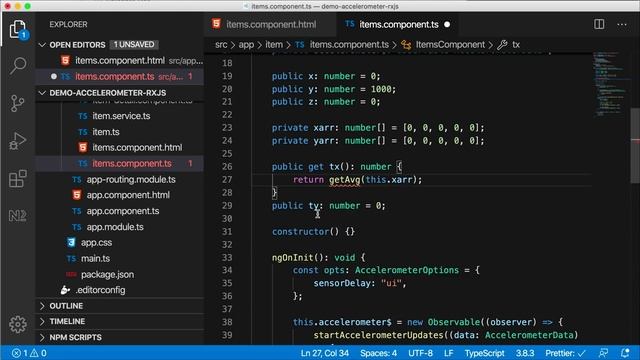Click the editor vertical scrollbar thumb
Image resolution: width=640 pixels, height=360 pixels.
point(635,146)
